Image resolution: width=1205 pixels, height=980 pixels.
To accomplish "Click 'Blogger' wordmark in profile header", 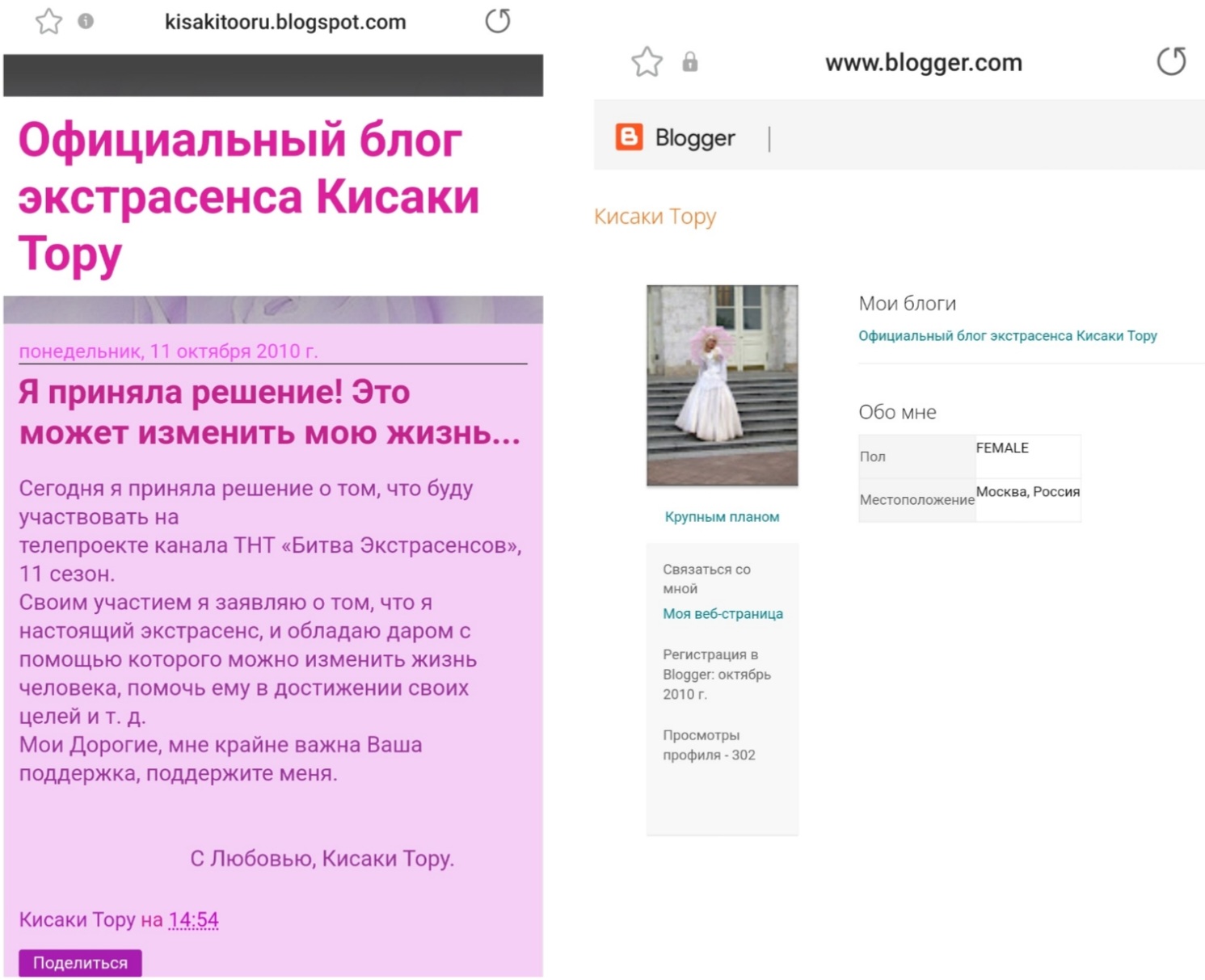I will tap(695, 138).
